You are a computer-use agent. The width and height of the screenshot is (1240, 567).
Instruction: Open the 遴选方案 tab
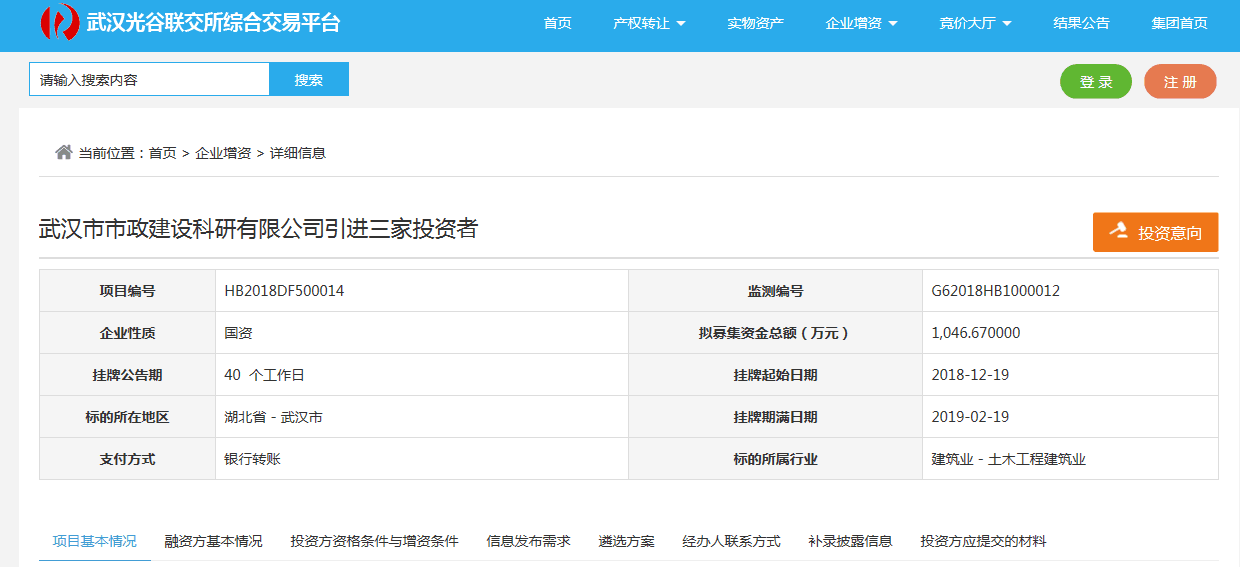627,541
